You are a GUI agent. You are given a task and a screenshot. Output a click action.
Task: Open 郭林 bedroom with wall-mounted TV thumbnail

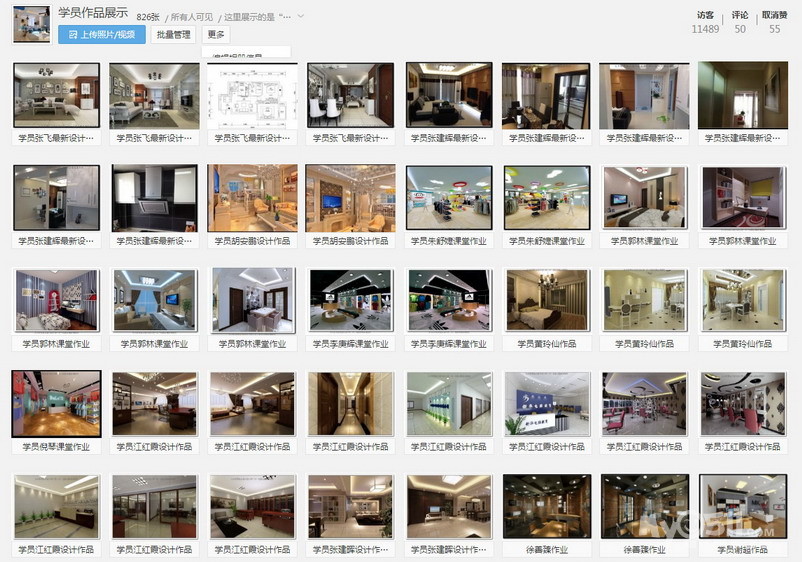click(644, 197)
